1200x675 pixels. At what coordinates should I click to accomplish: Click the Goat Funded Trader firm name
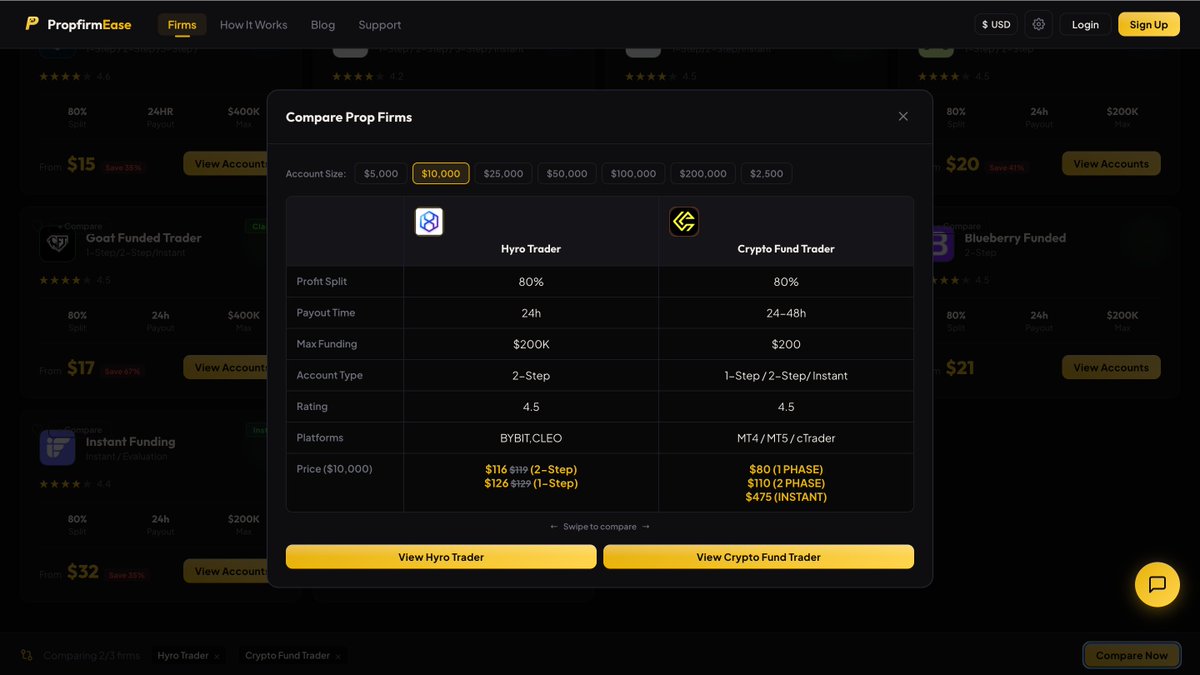point(144,238)
